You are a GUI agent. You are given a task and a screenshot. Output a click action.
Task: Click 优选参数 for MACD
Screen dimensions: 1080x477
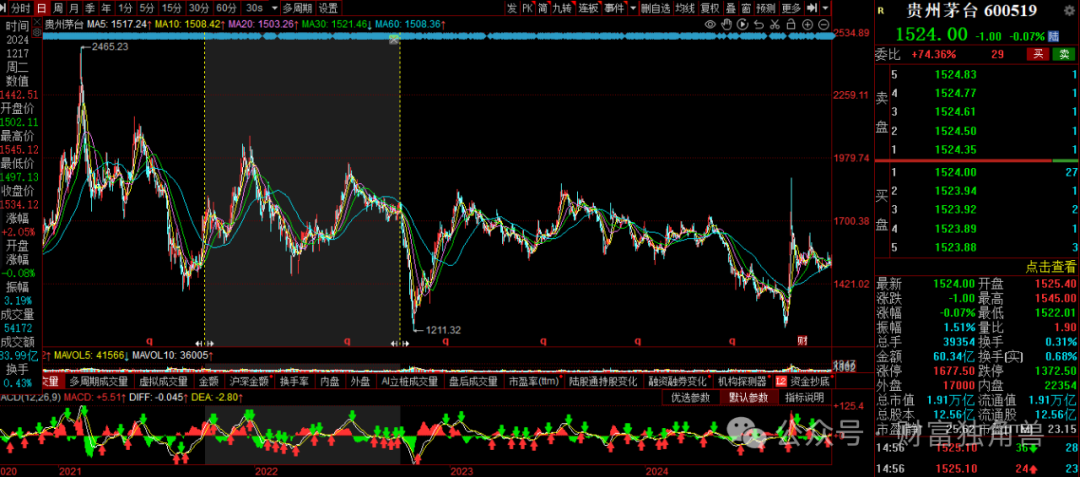pyautogui.click(x=691, y=397)
